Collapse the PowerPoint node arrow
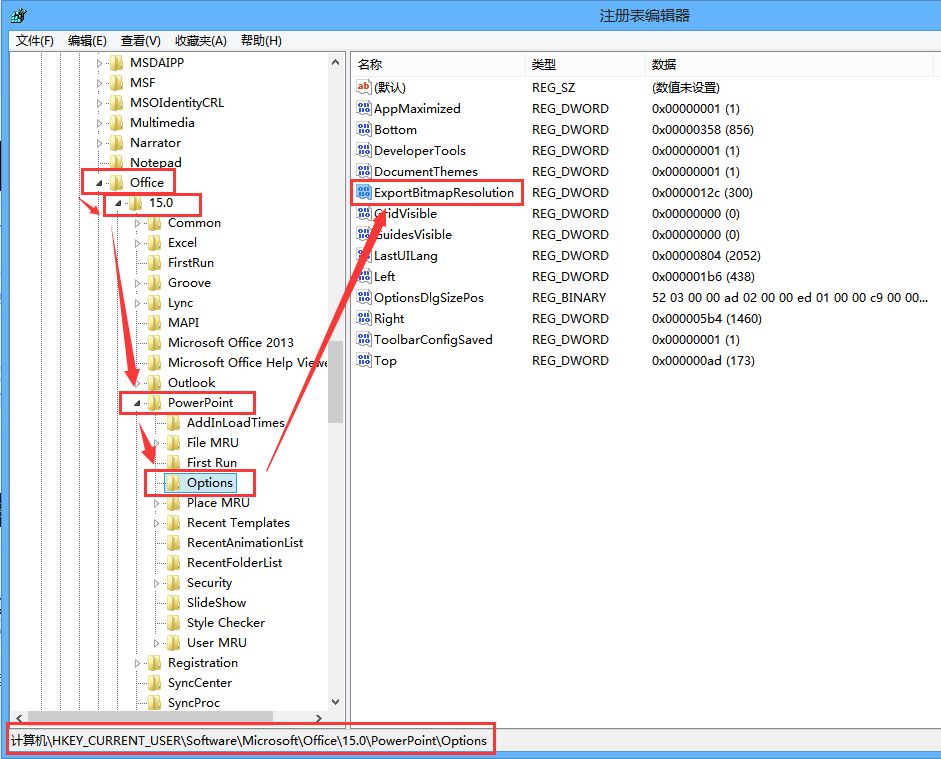The height and width of the screenshot is (759, 941). point(137,403)
